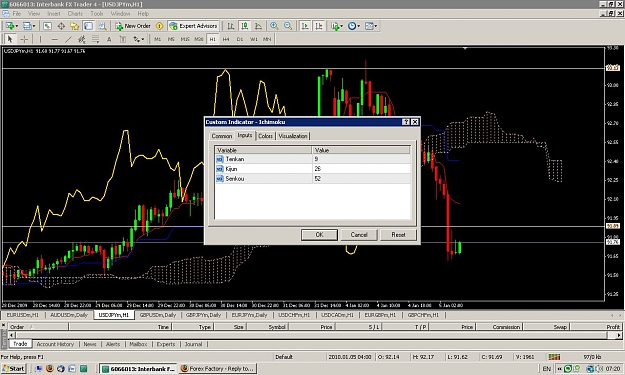The height and width of the screenshot is (375, 625).
Task: Select the crosshair tool
Action: point(24,39)
